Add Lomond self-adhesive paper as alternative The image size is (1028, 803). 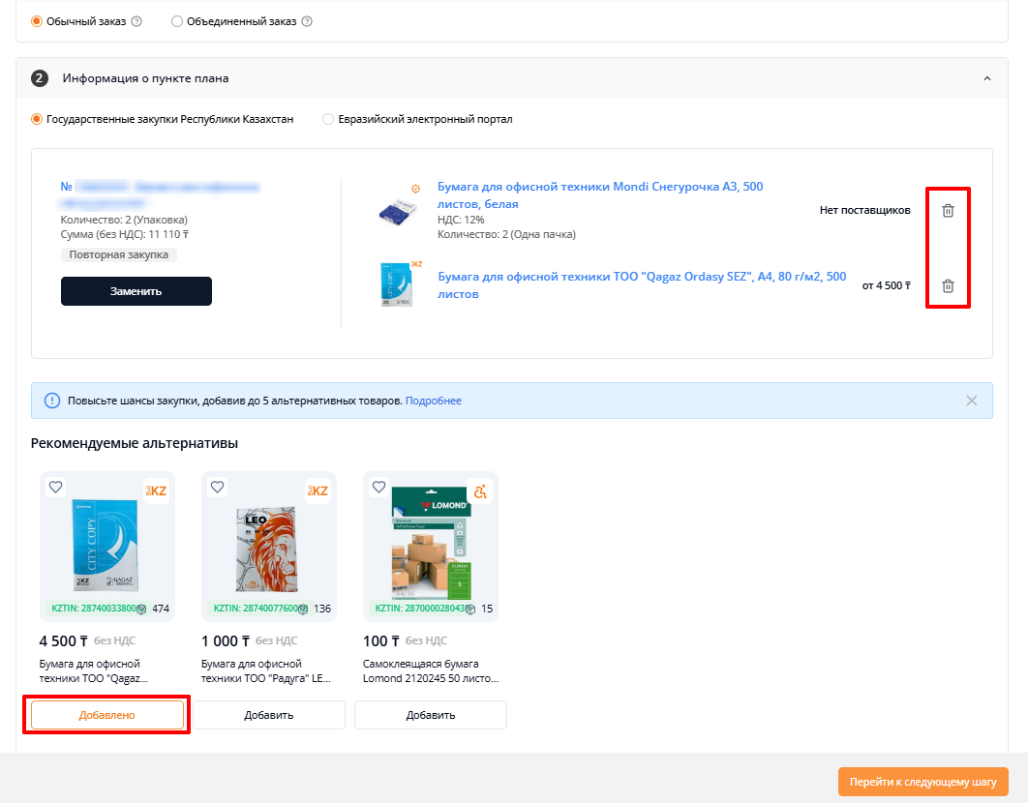[431, 715]
